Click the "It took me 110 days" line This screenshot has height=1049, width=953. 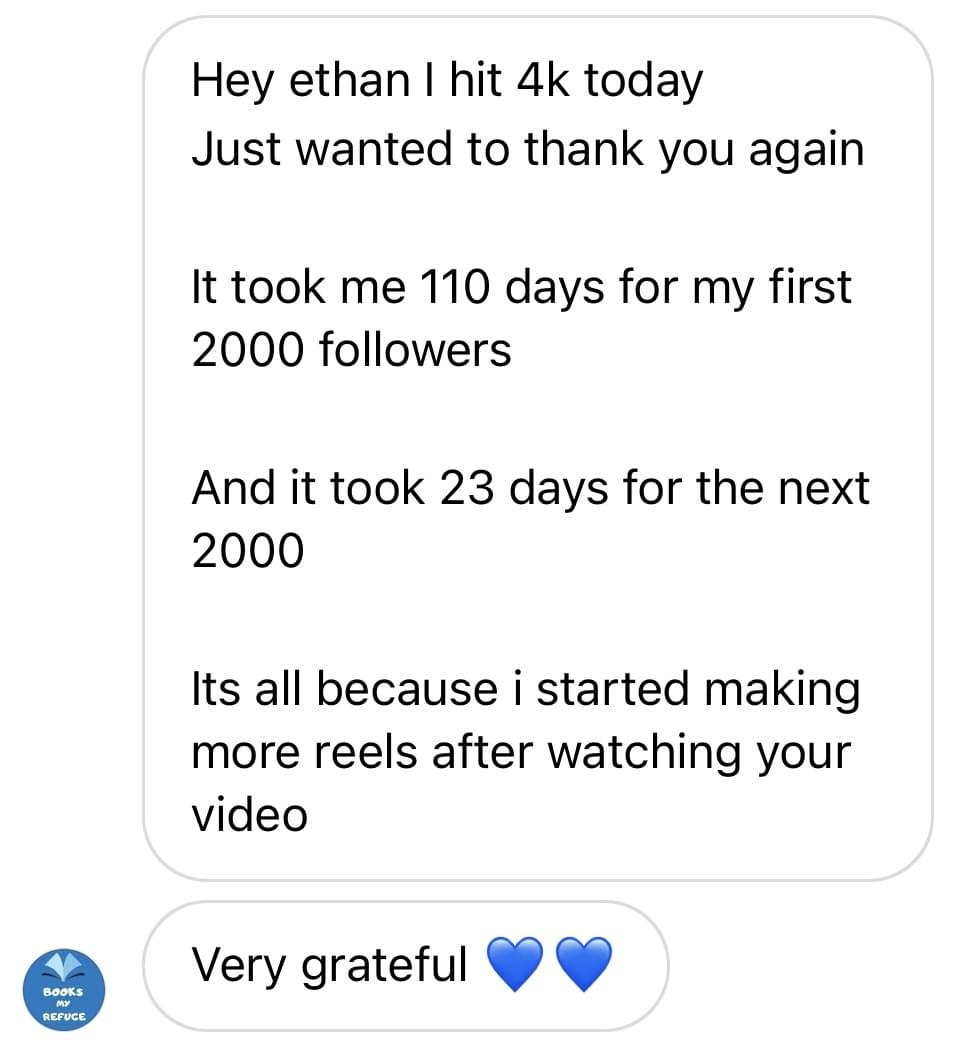click(x=521, y=287)
